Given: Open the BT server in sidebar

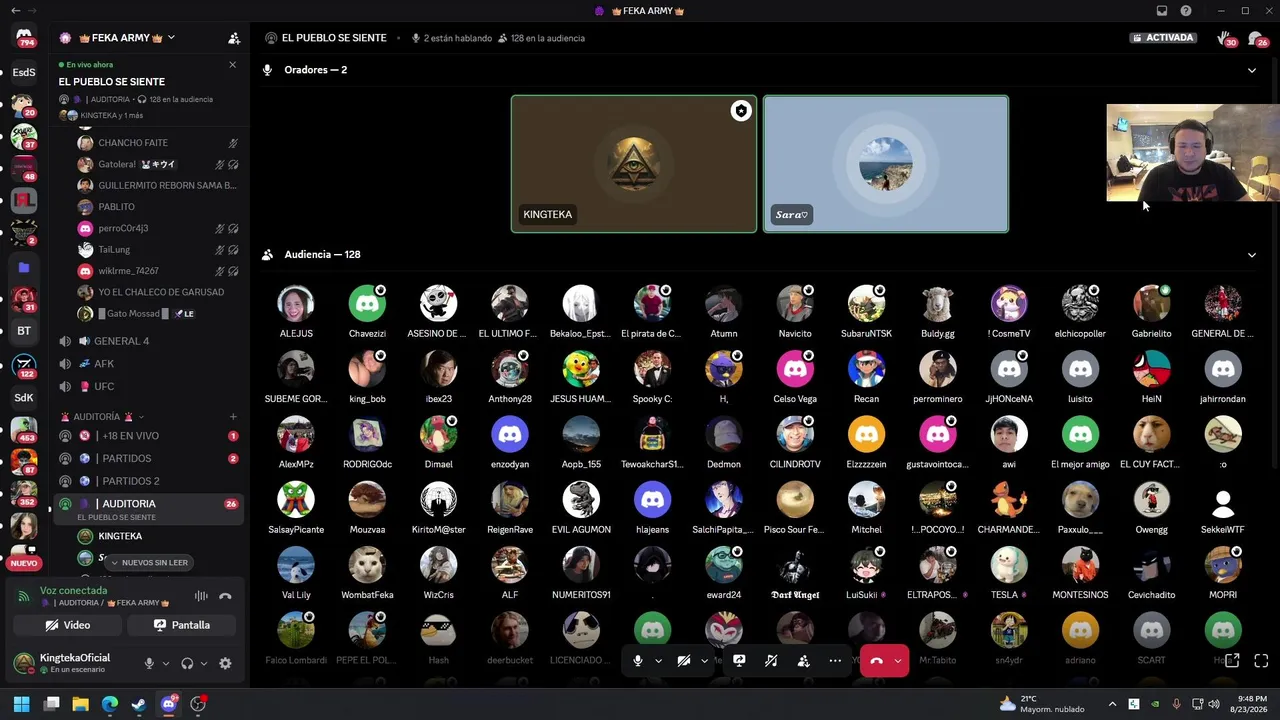Looking at the screenshot, I should 24,331.
